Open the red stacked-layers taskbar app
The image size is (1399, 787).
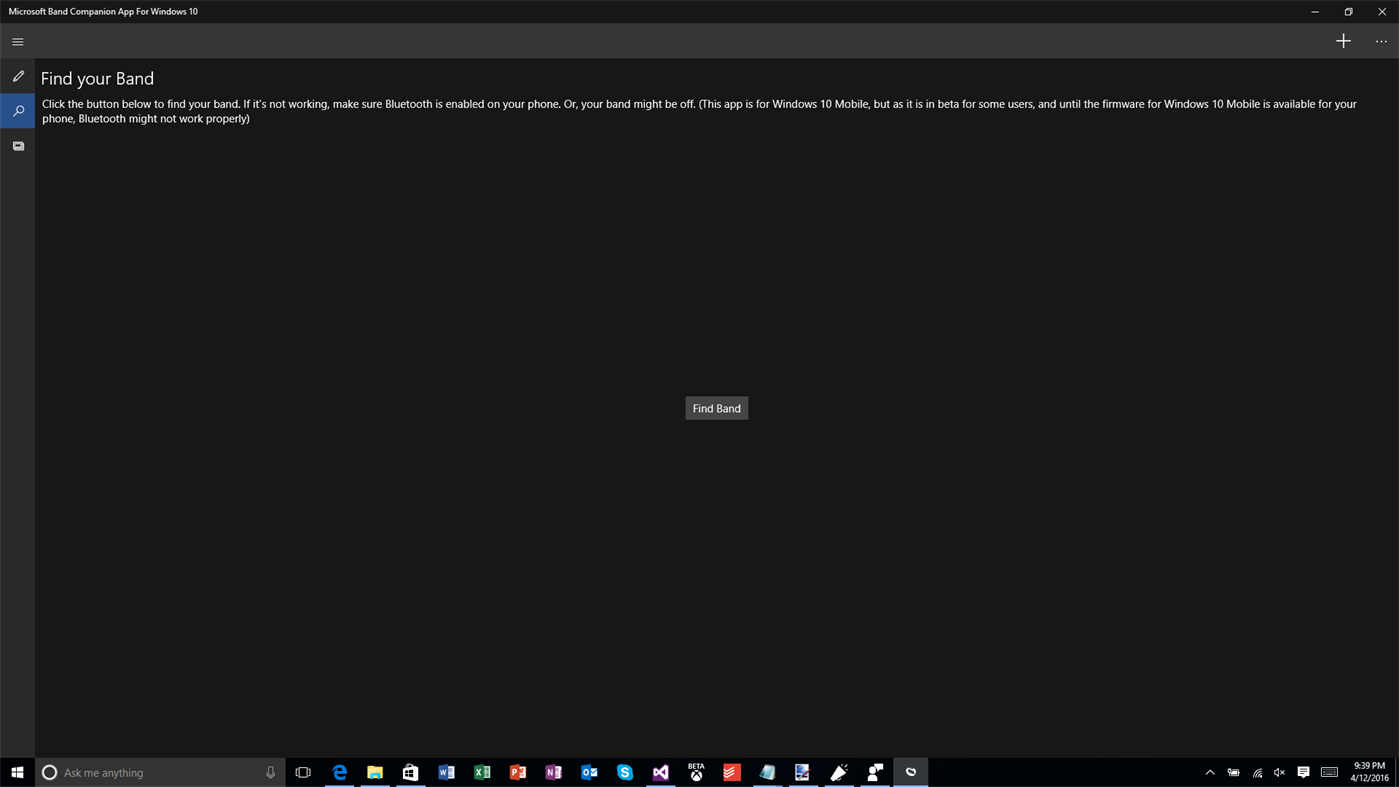coord(732,772)
